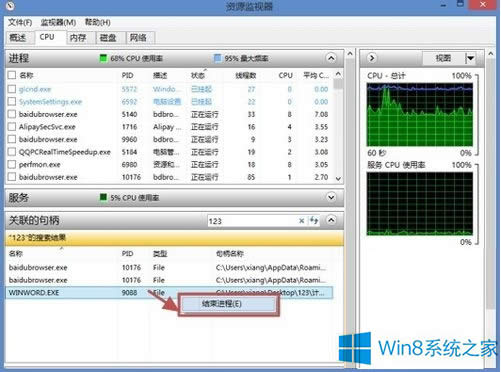The image size is (501, 372).
Task: Check the perfmon.exe checkbox
Action: tap(12, 164)
